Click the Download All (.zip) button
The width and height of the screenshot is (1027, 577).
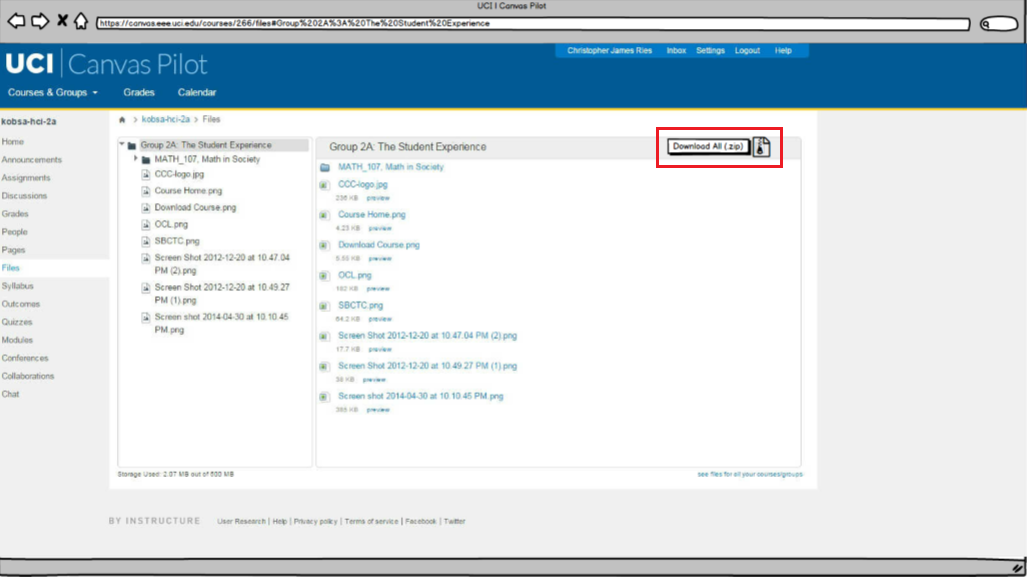tap(708, 147)
